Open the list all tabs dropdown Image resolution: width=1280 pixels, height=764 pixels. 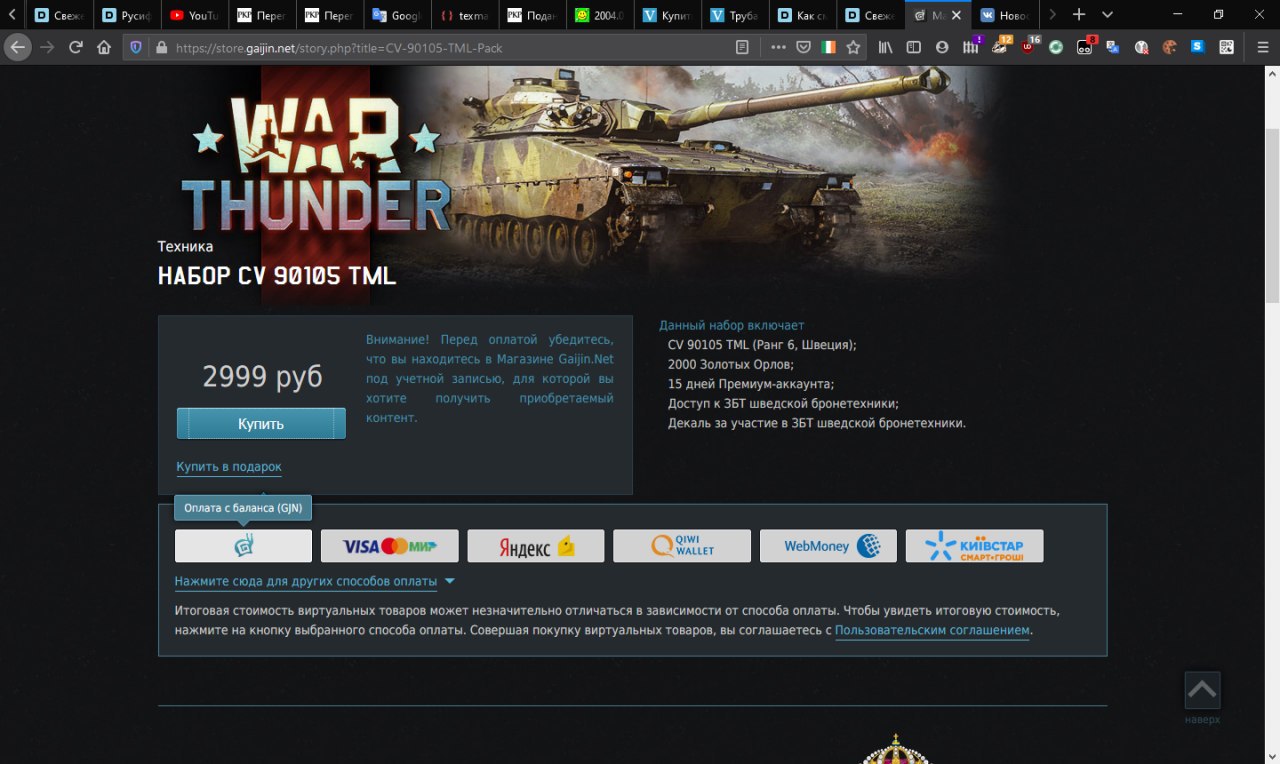[x=1107, y=15]
